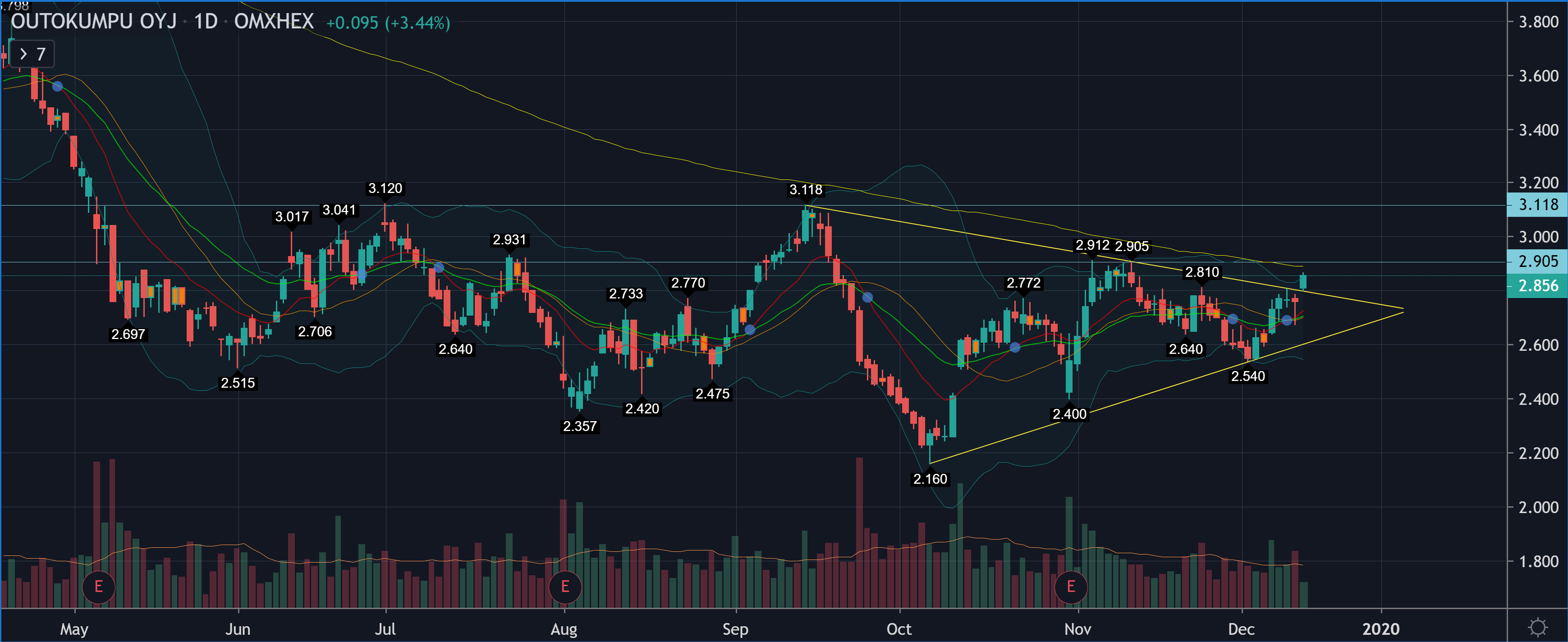Select the 2.905 horizontal line axis label
This screenshot has height=642, width=1568.
coord(1537,261)
